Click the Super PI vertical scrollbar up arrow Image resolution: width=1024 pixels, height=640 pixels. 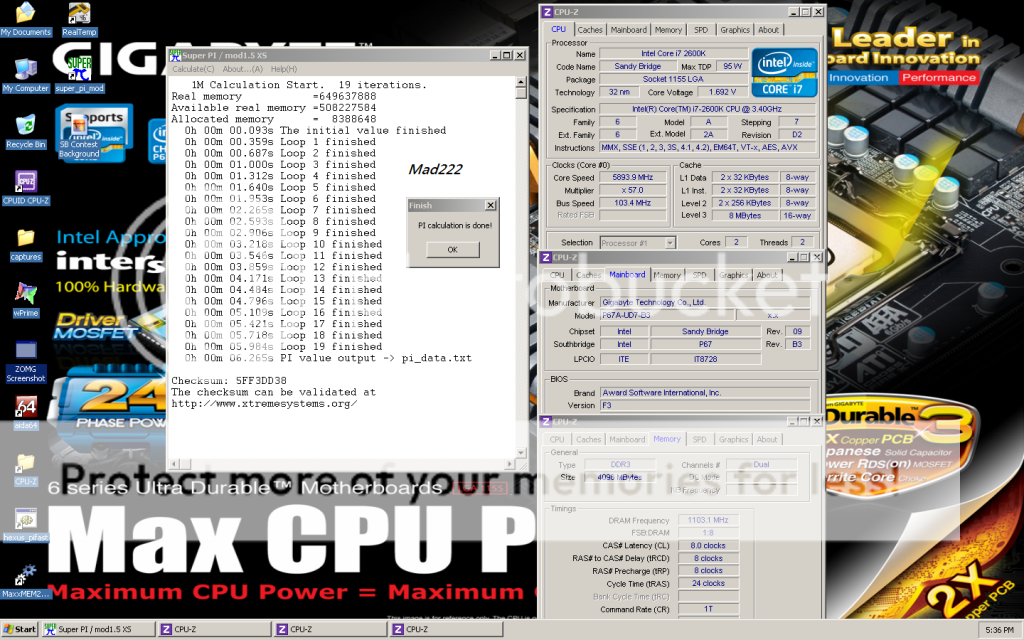coord(520,82)
